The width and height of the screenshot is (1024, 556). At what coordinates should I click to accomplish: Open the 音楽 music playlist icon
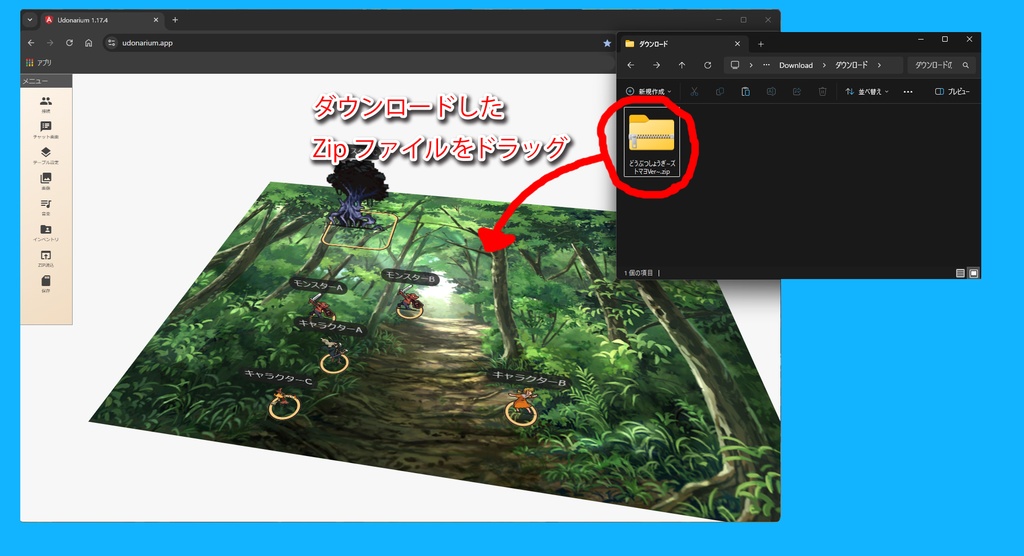tap(46, 206)
